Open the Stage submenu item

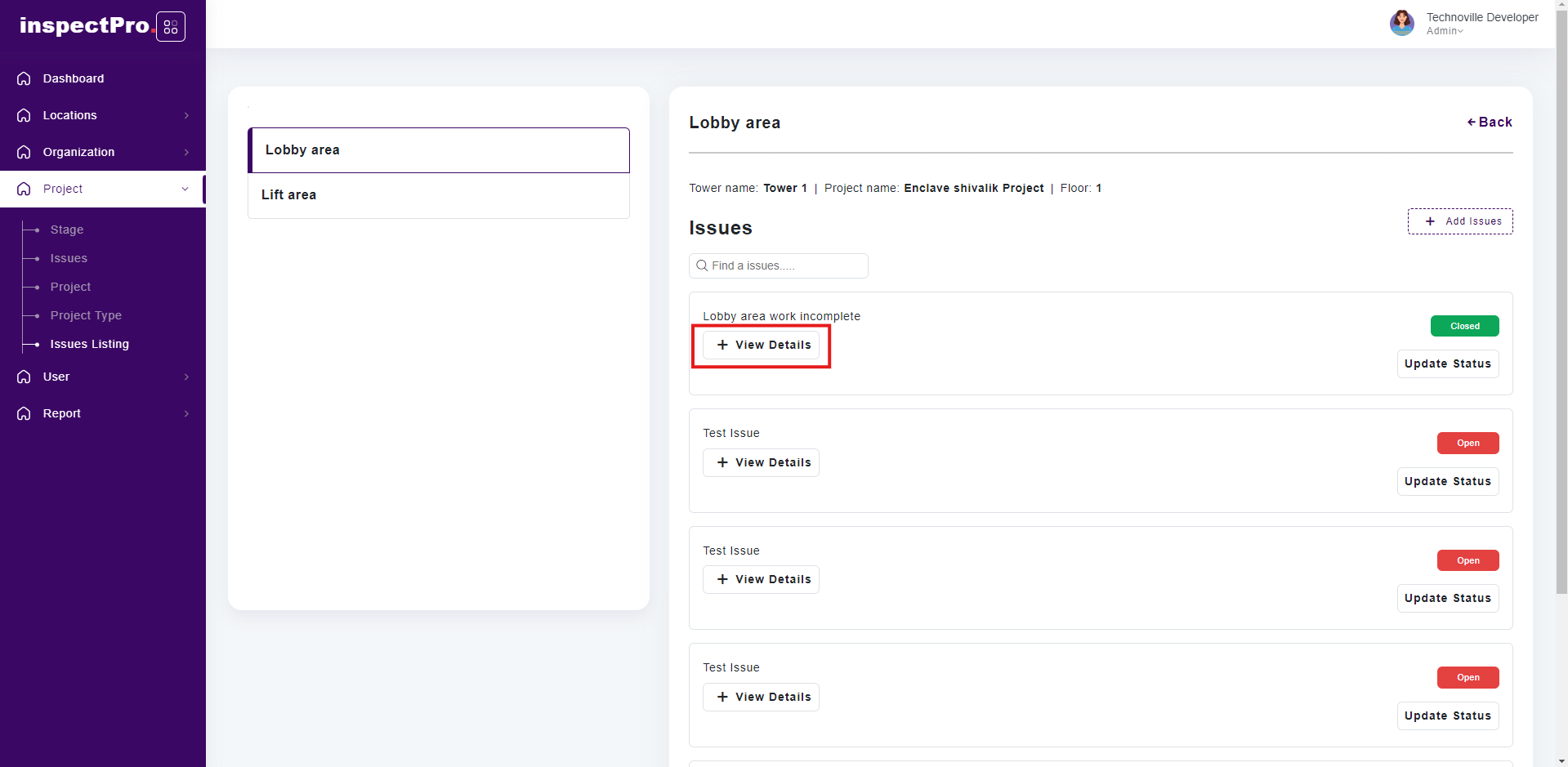tap(67, 230)
